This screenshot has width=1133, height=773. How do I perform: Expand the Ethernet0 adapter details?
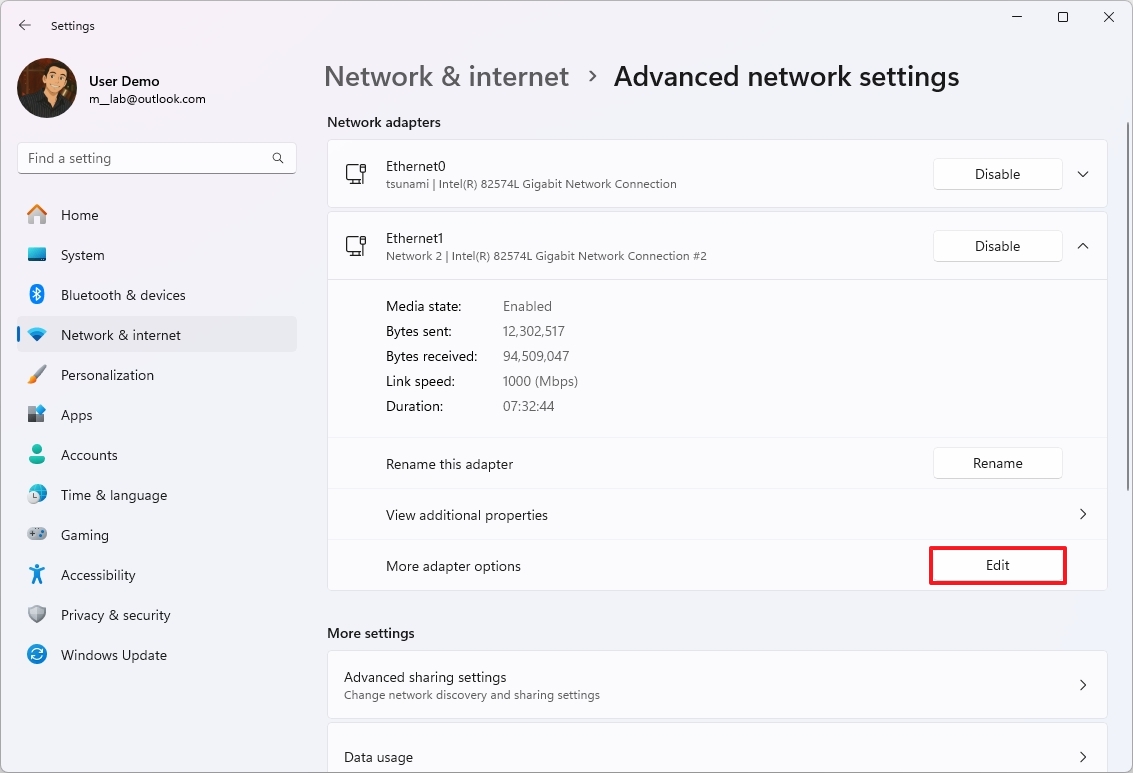pyautogui.click(x=1082, y=173)
